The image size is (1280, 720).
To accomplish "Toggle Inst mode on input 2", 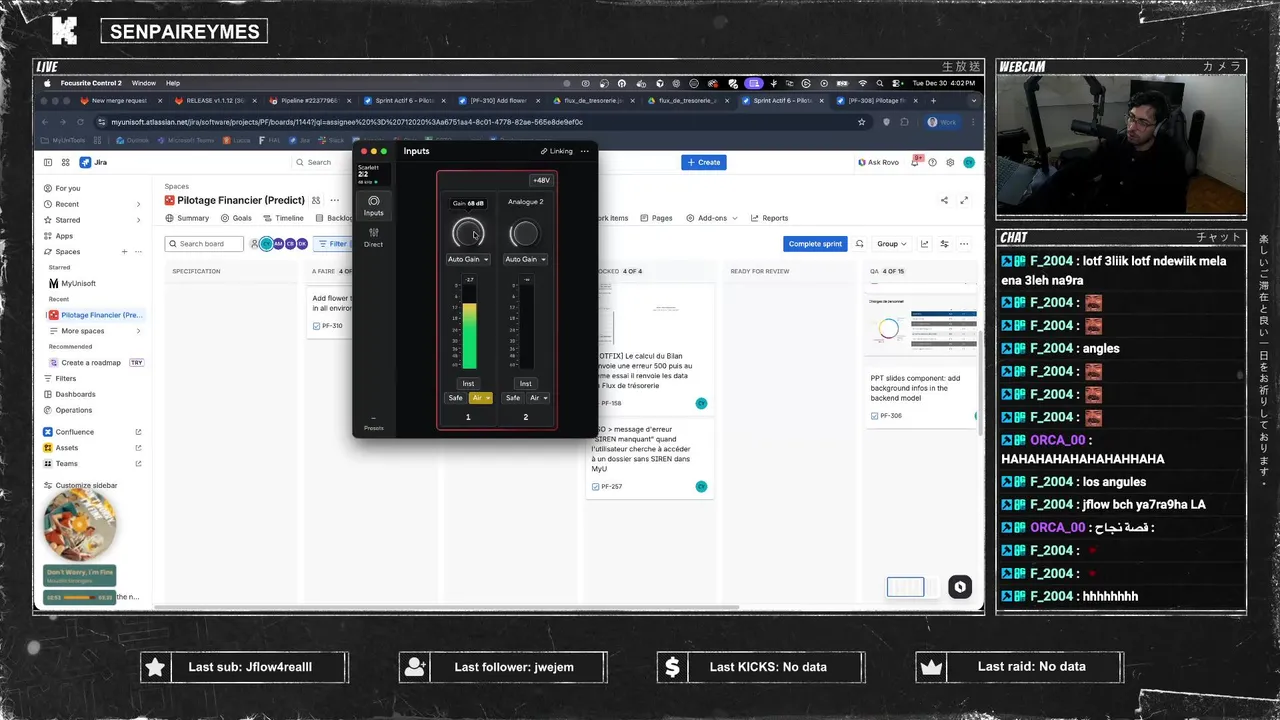I will point(525,383).
